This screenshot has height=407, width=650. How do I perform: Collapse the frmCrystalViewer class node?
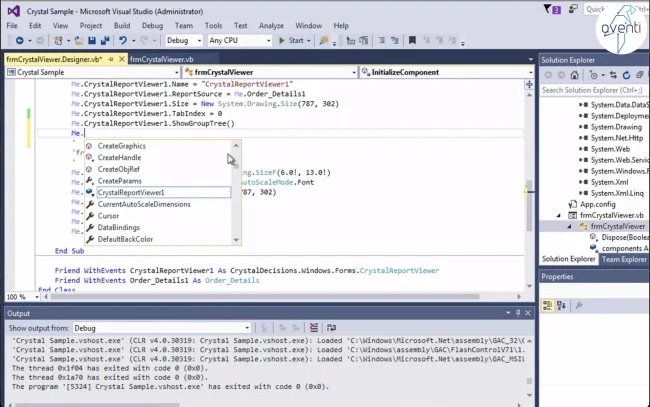point(570,227)
